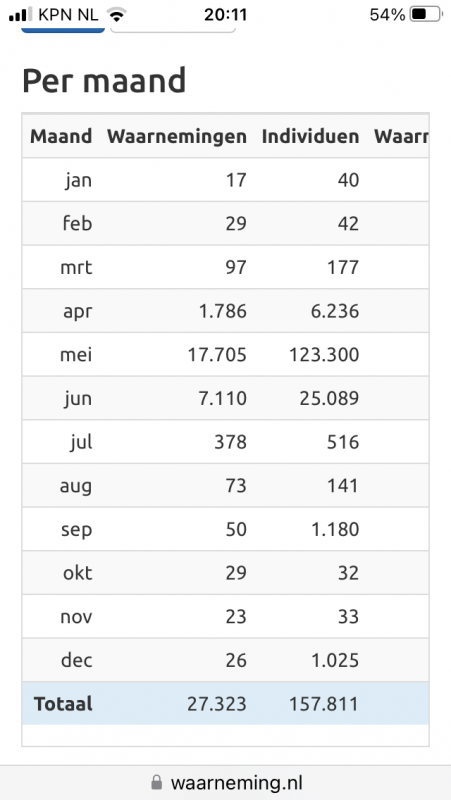Tap the battery icon in status bar
Viewport: 451px width, 800px height.
tap(427, 15)
